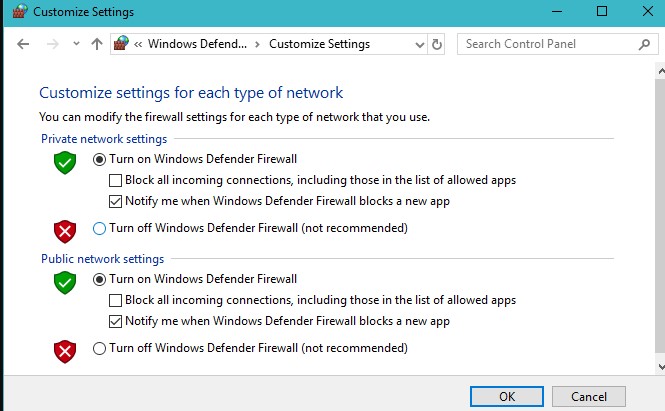This screenshot has height=411, width=665.
Task: Click the vertical scrollbar down arrow
Action: point(660,366)
